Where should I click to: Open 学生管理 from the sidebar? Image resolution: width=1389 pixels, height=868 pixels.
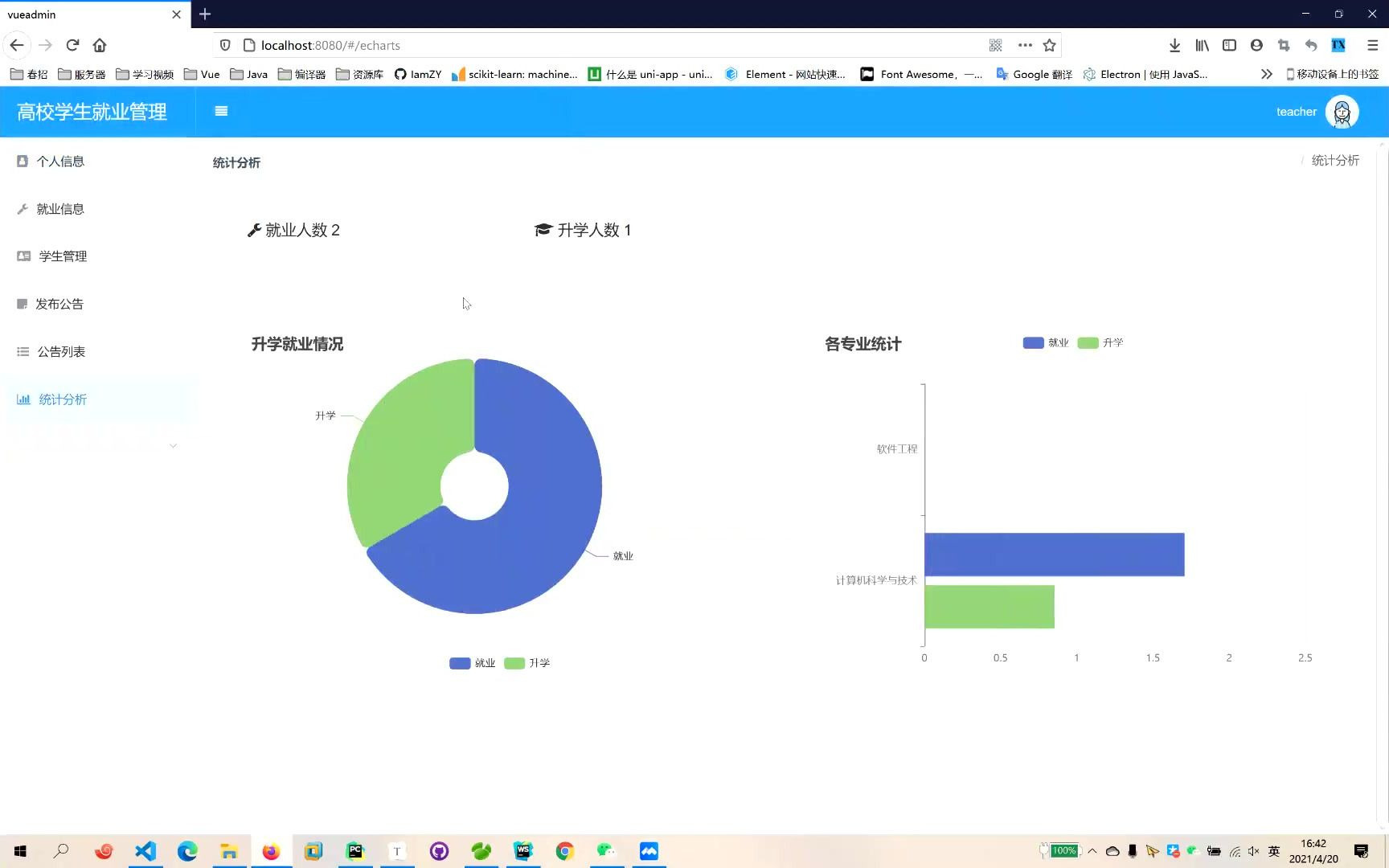pos(64,256)
